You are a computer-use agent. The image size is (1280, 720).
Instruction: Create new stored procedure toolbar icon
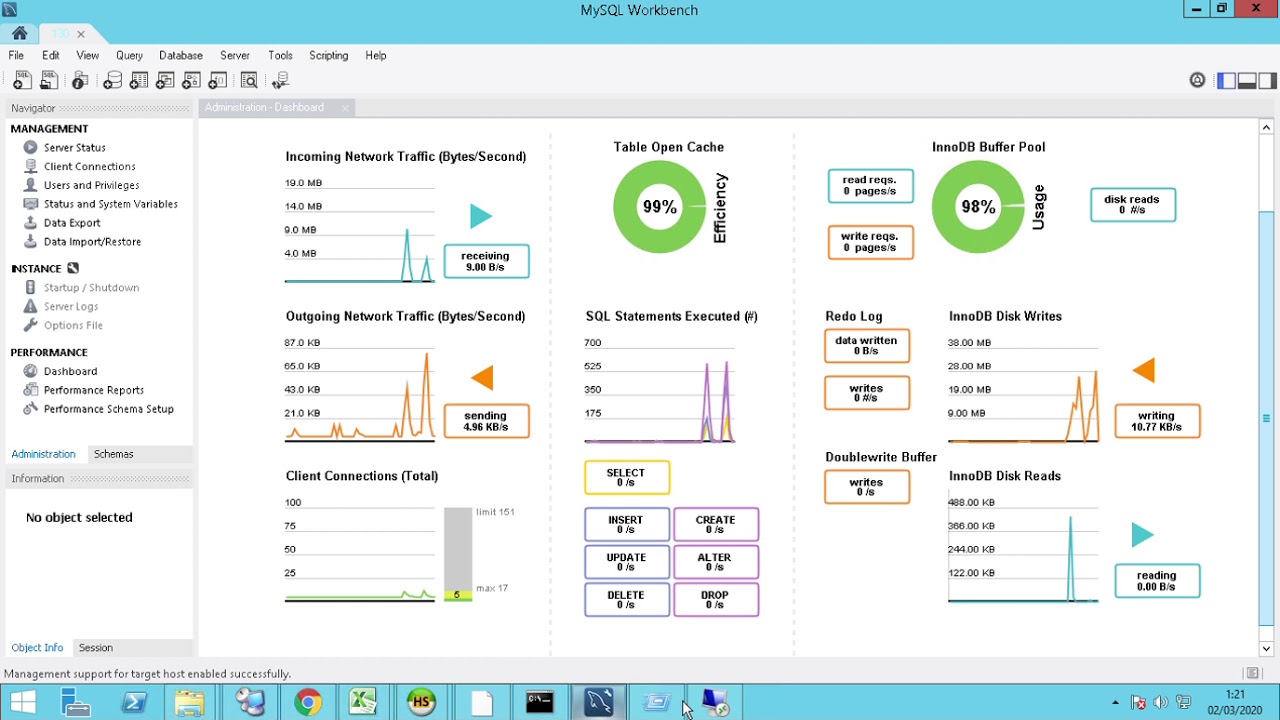pos(191,81)
